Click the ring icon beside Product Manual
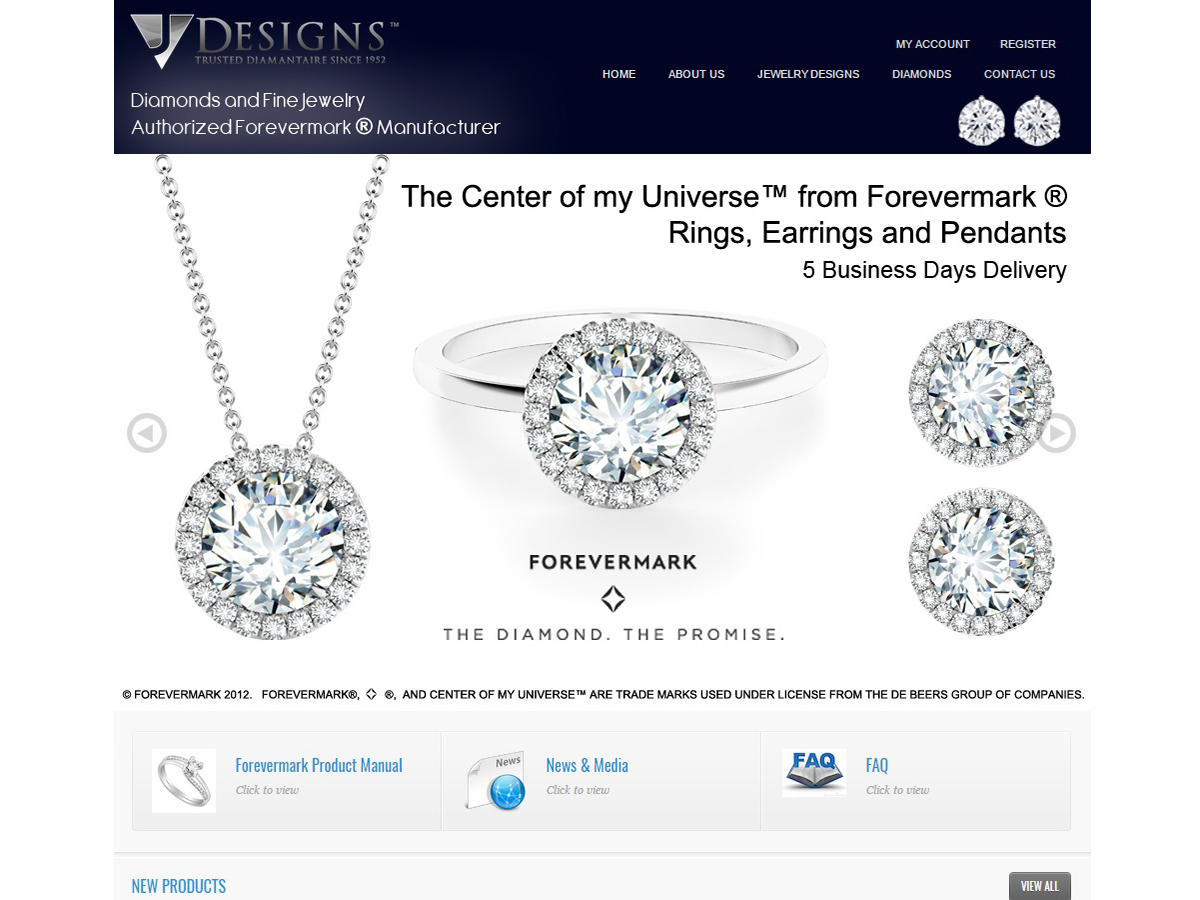Image resolution: width=1200 pixels, height=900 pixels. click(184, 780)
